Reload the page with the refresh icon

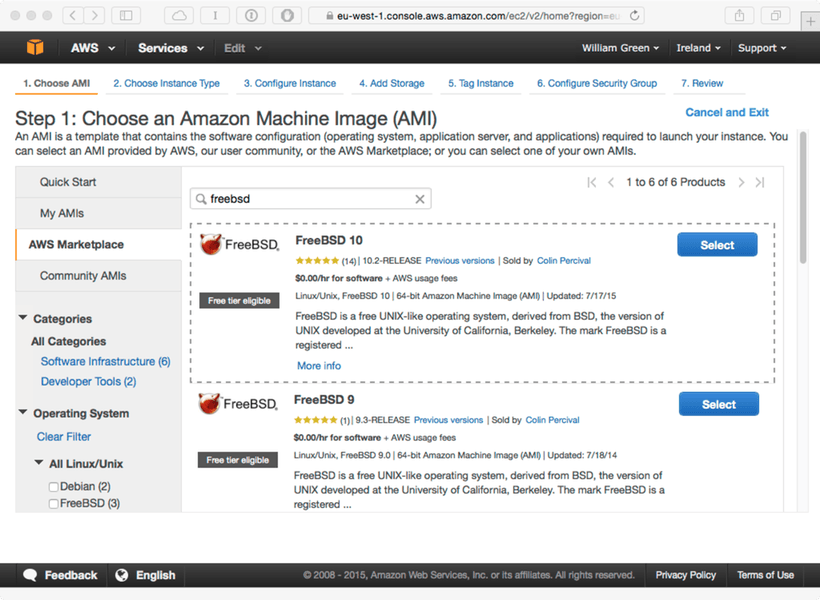634,16
